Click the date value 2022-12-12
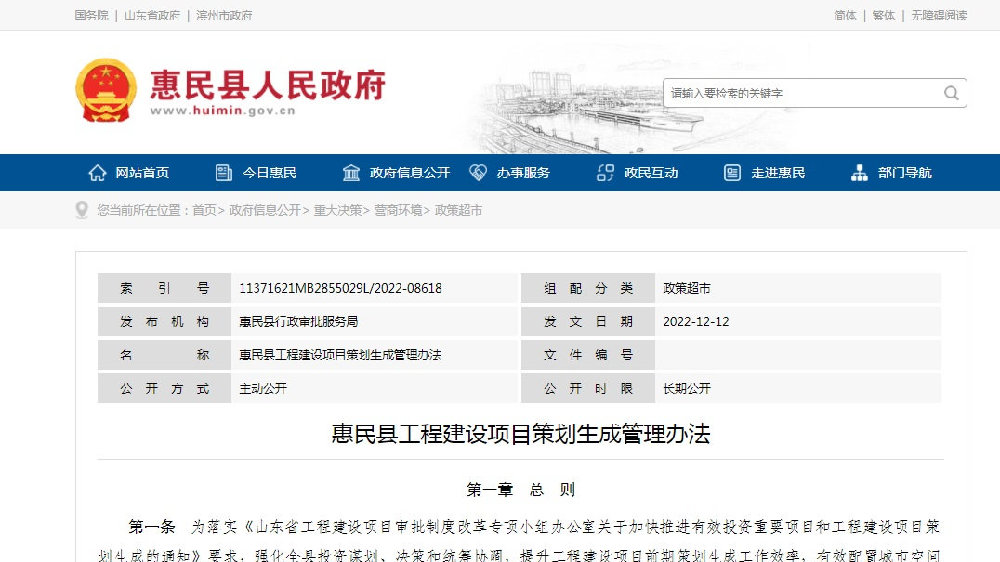This screenshot has height=562, width=1000. click(696, 322)
